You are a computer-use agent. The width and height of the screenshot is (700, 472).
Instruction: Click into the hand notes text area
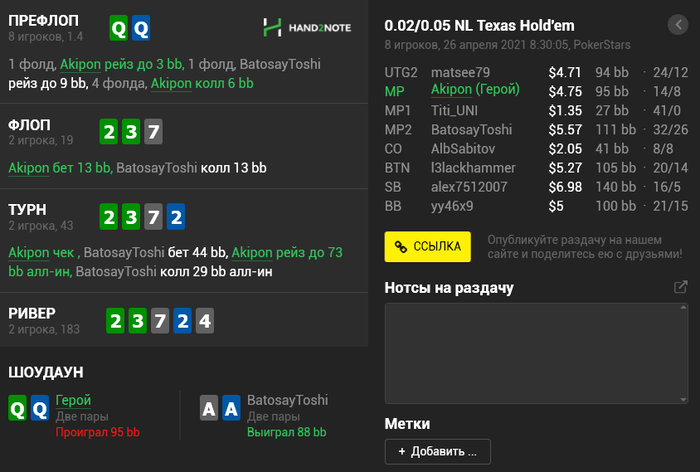[x=532, y=353]
